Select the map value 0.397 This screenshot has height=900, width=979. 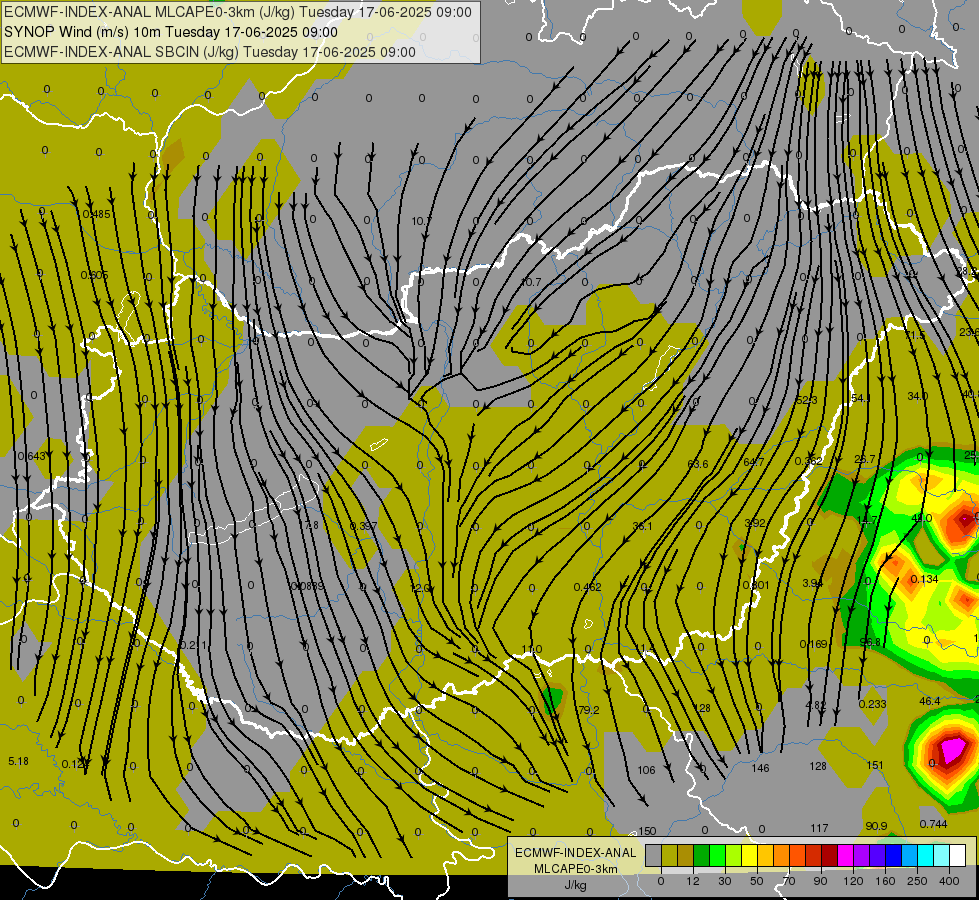coord(363,527)
